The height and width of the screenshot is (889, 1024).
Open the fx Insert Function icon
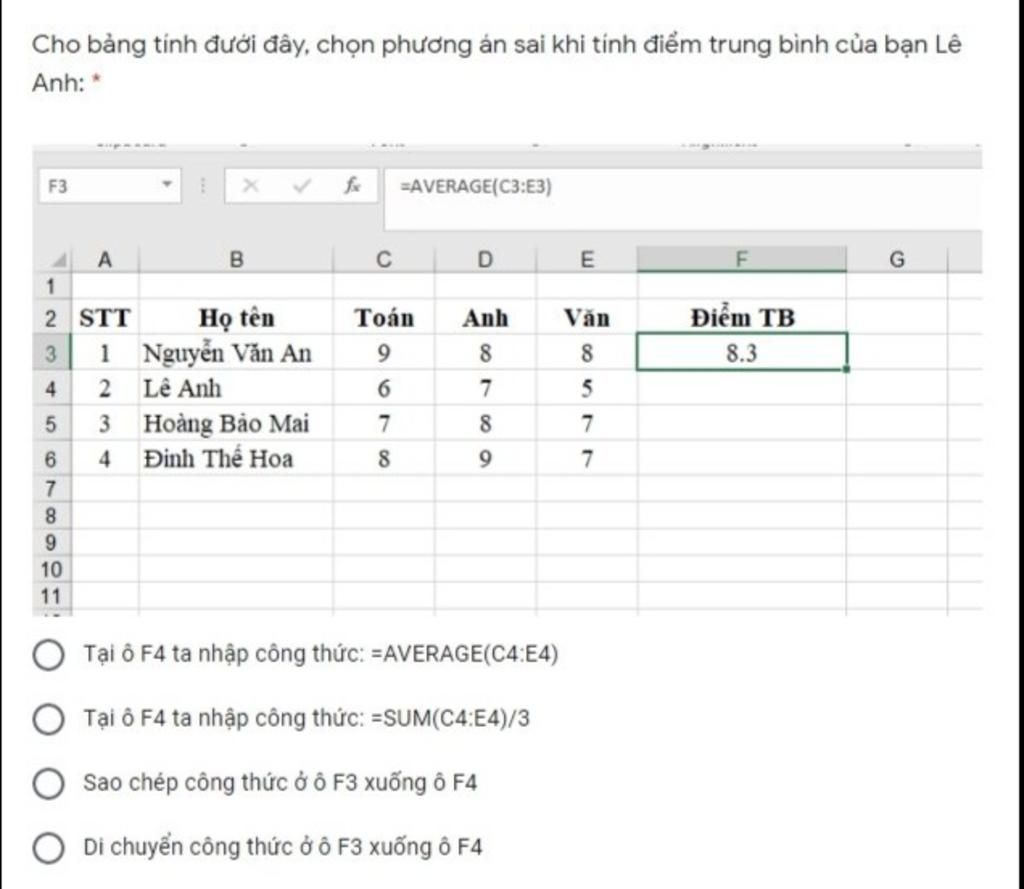[x=352, y=186]
